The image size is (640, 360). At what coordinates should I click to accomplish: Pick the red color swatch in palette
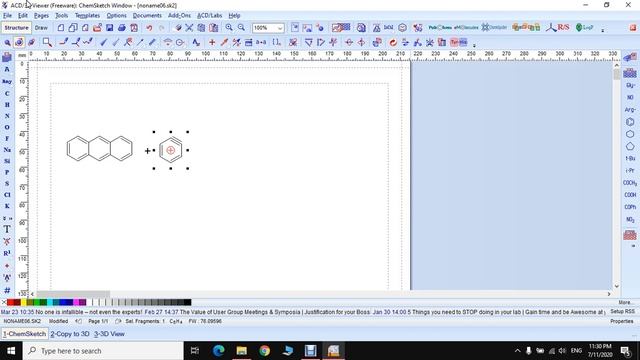[10, 302]
